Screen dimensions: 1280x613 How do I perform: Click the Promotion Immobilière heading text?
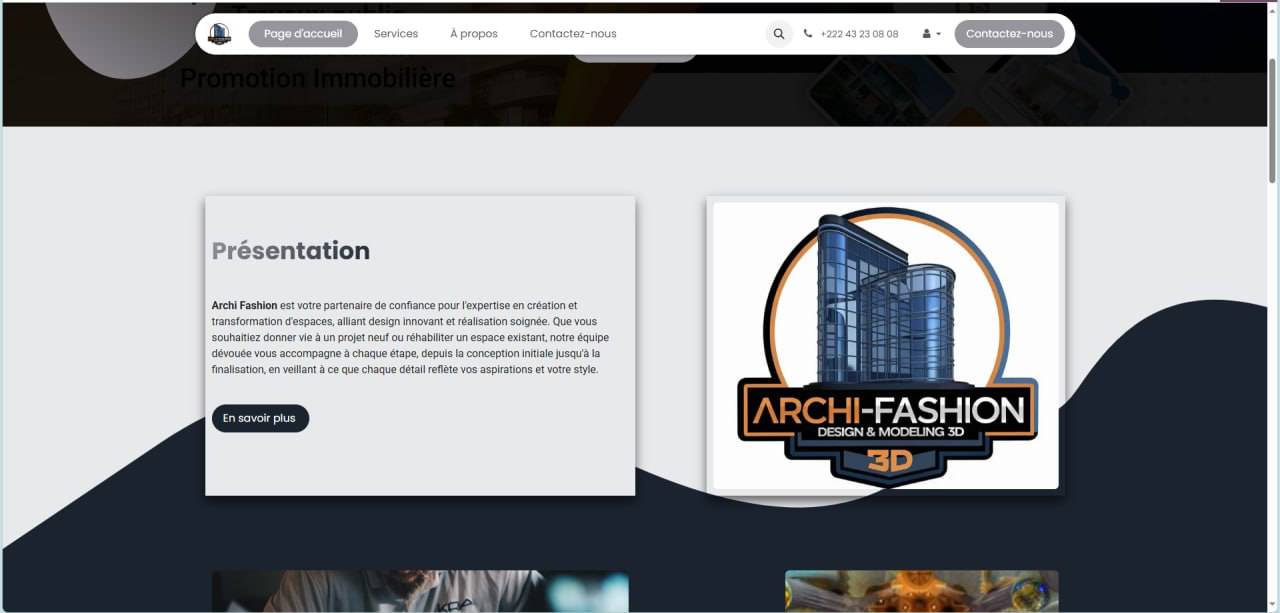(318, 78)
